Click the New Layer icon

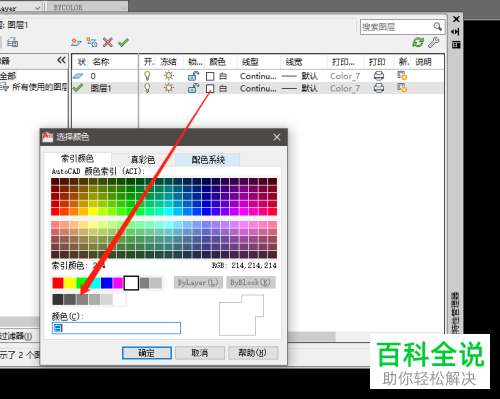point(76,42)
